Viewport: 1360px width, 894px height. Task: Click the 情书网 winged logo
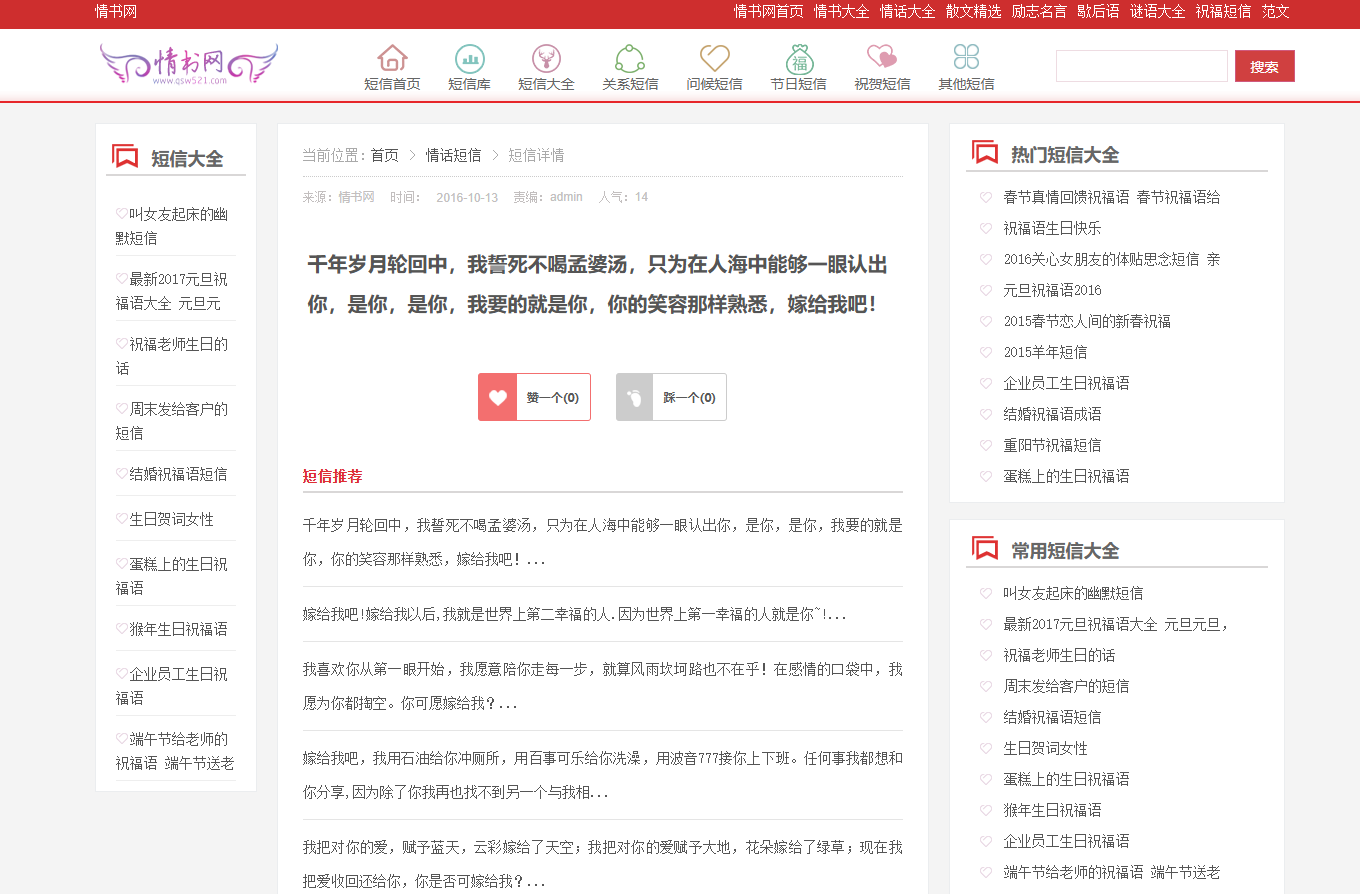(x=189, y=65)
